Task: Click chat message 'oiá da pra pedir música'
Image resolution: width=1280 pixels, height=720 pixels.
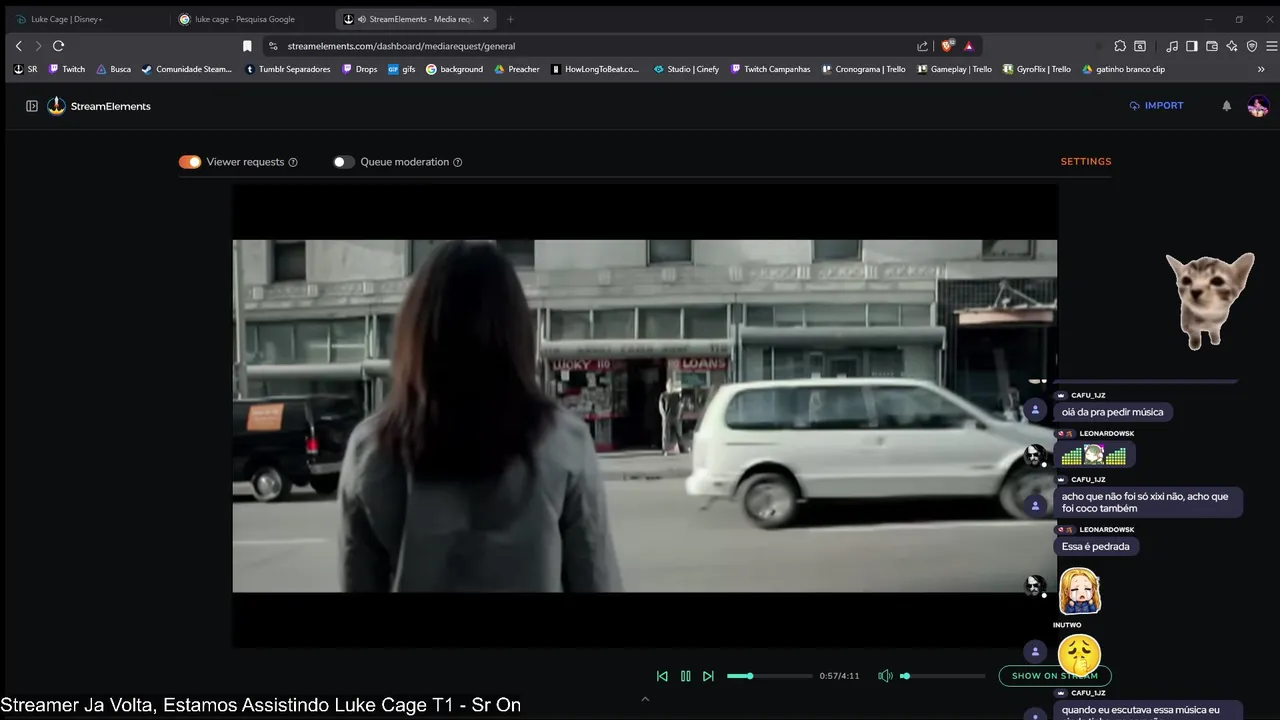Action: coord(1112,412)
